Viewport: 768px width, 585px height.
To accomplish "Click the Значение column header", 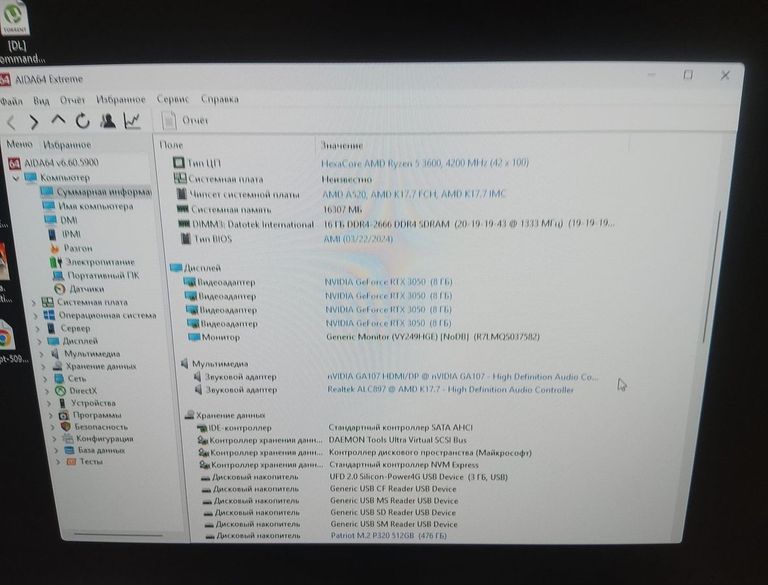I will point(341,146).
